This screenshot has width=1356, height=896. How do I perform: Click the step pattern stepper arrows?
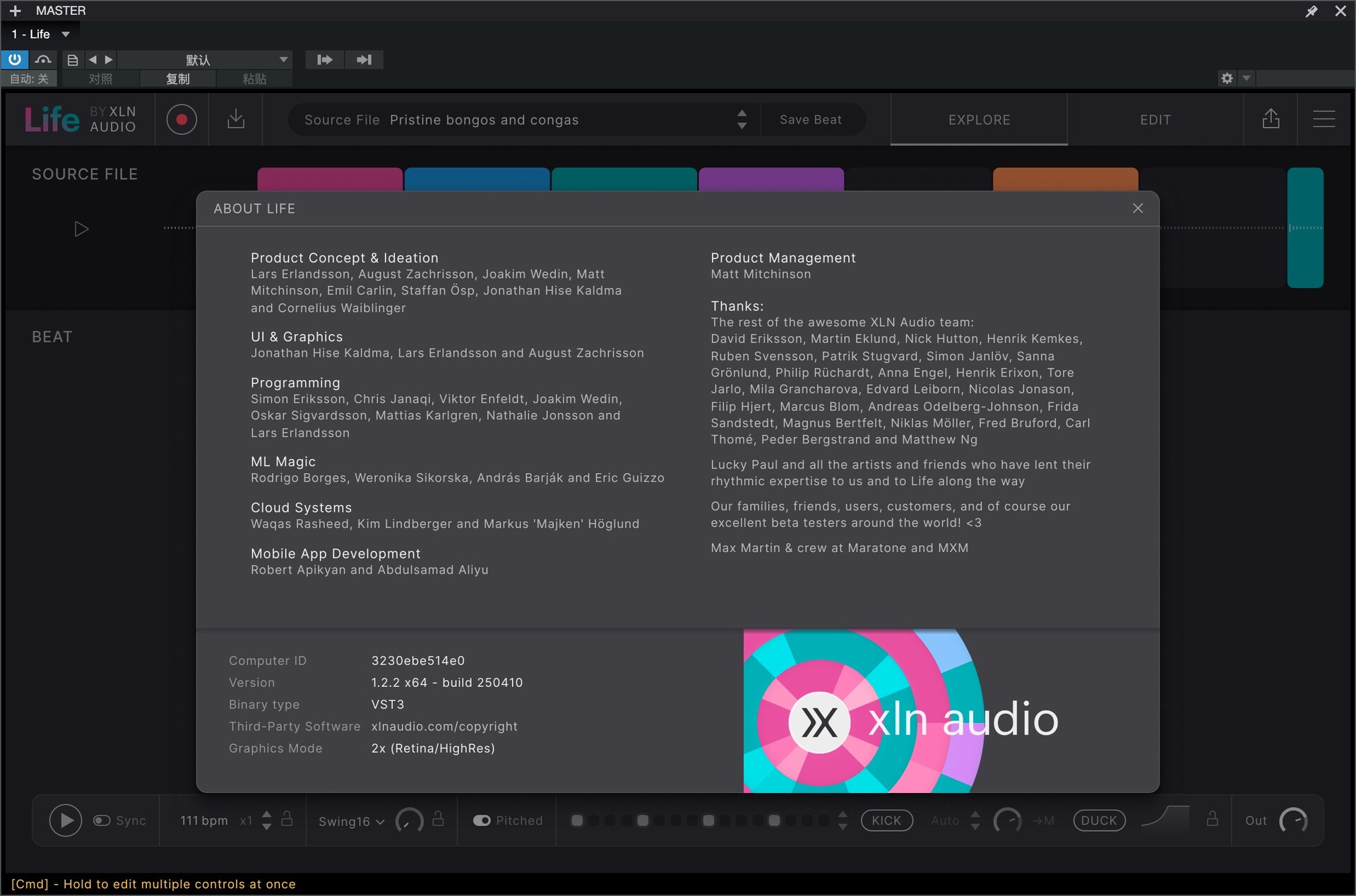tap(843, 820)
